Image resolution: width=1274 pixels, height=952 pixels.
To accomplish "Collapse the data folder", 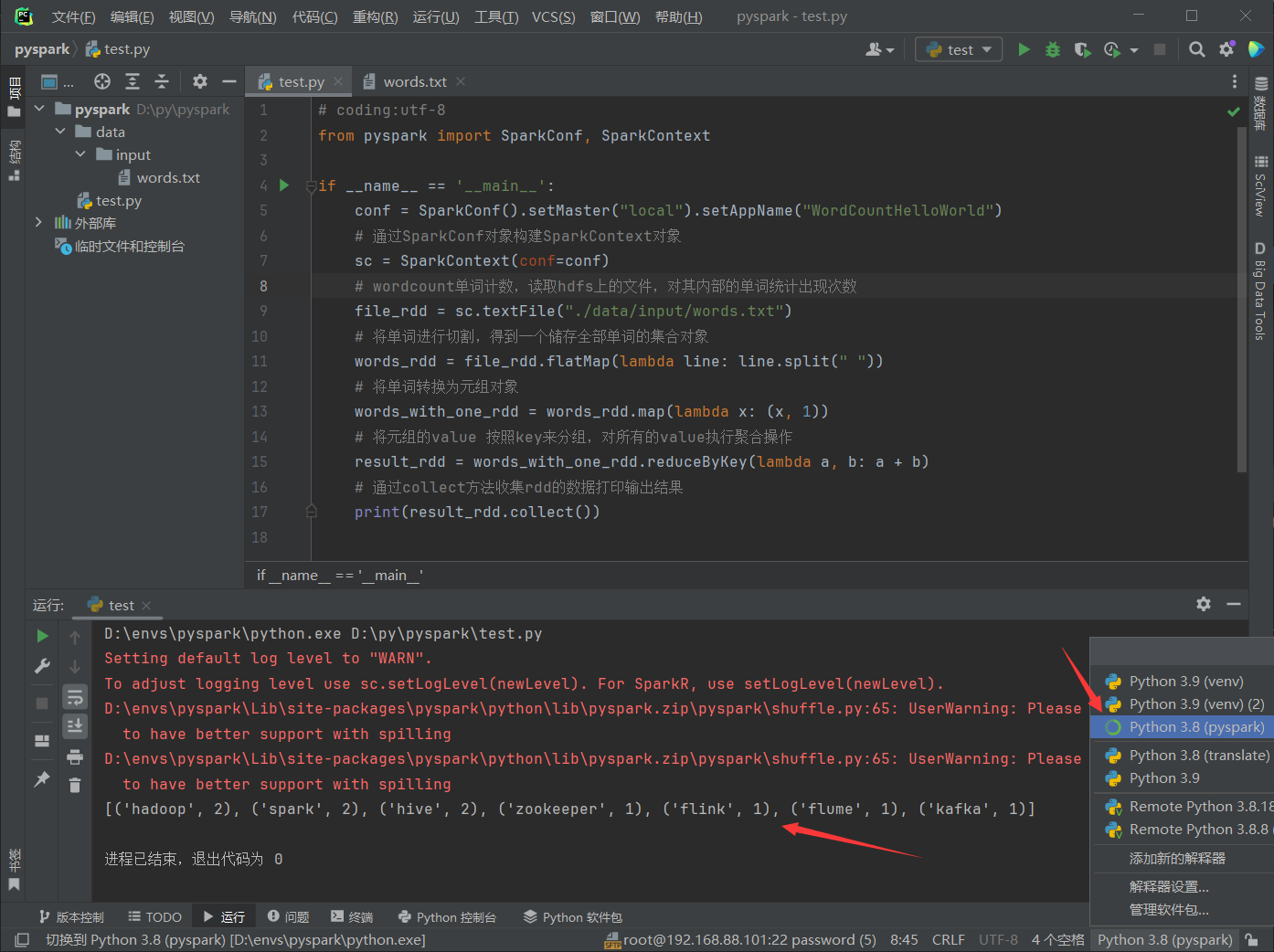I will tap(60, 132).
